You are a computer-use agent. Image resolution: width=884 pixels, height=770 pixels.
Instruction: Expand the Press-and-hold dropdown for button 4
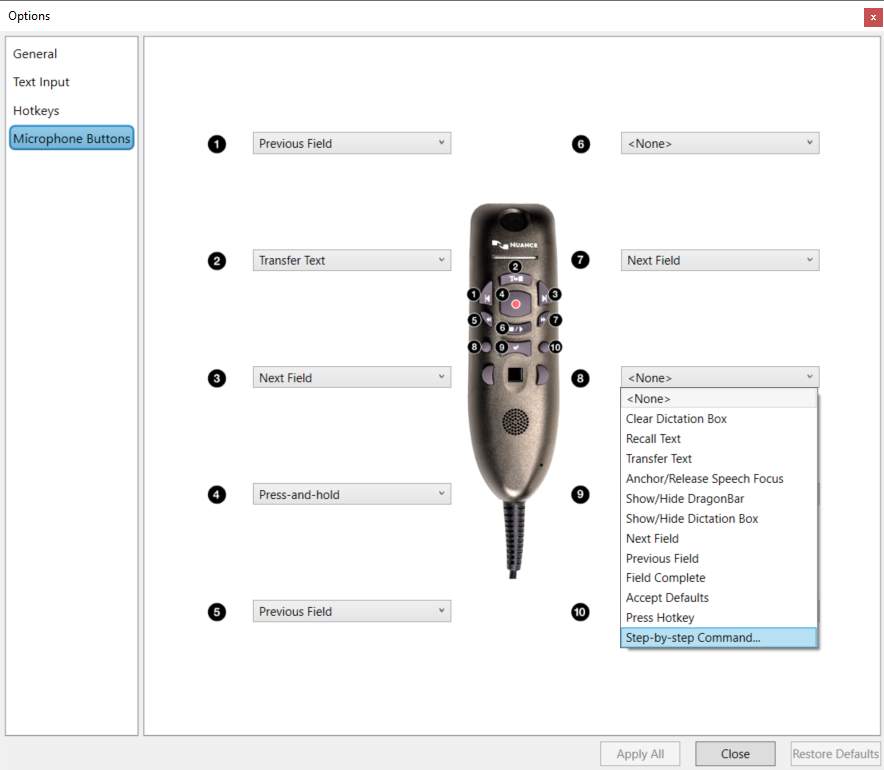[441, 494]
